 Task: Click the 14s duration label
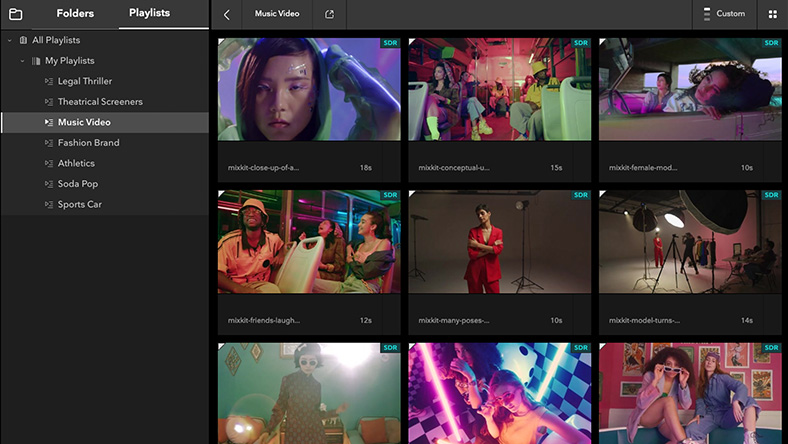click(x=747, y=320)
